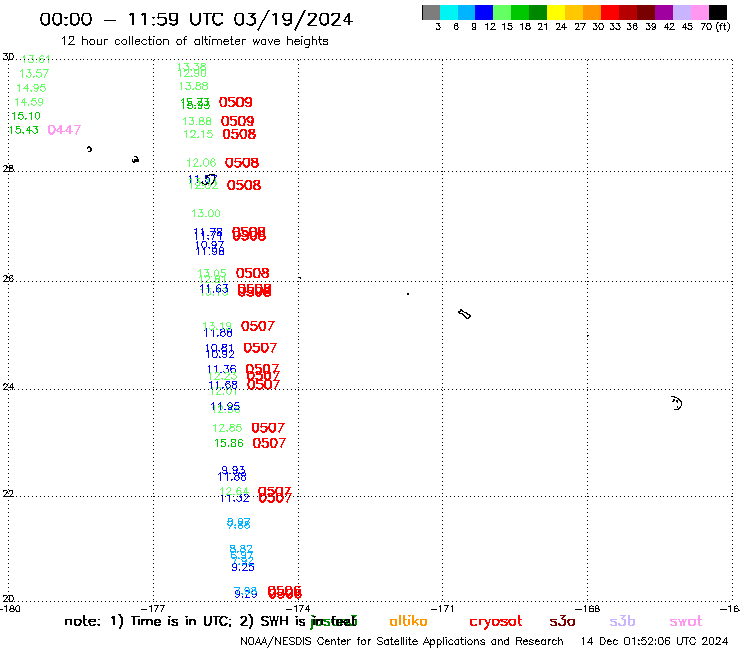Click the '-180' longitude axis label
This screenshot has height=650, width=740.
(x=10, y=608)
